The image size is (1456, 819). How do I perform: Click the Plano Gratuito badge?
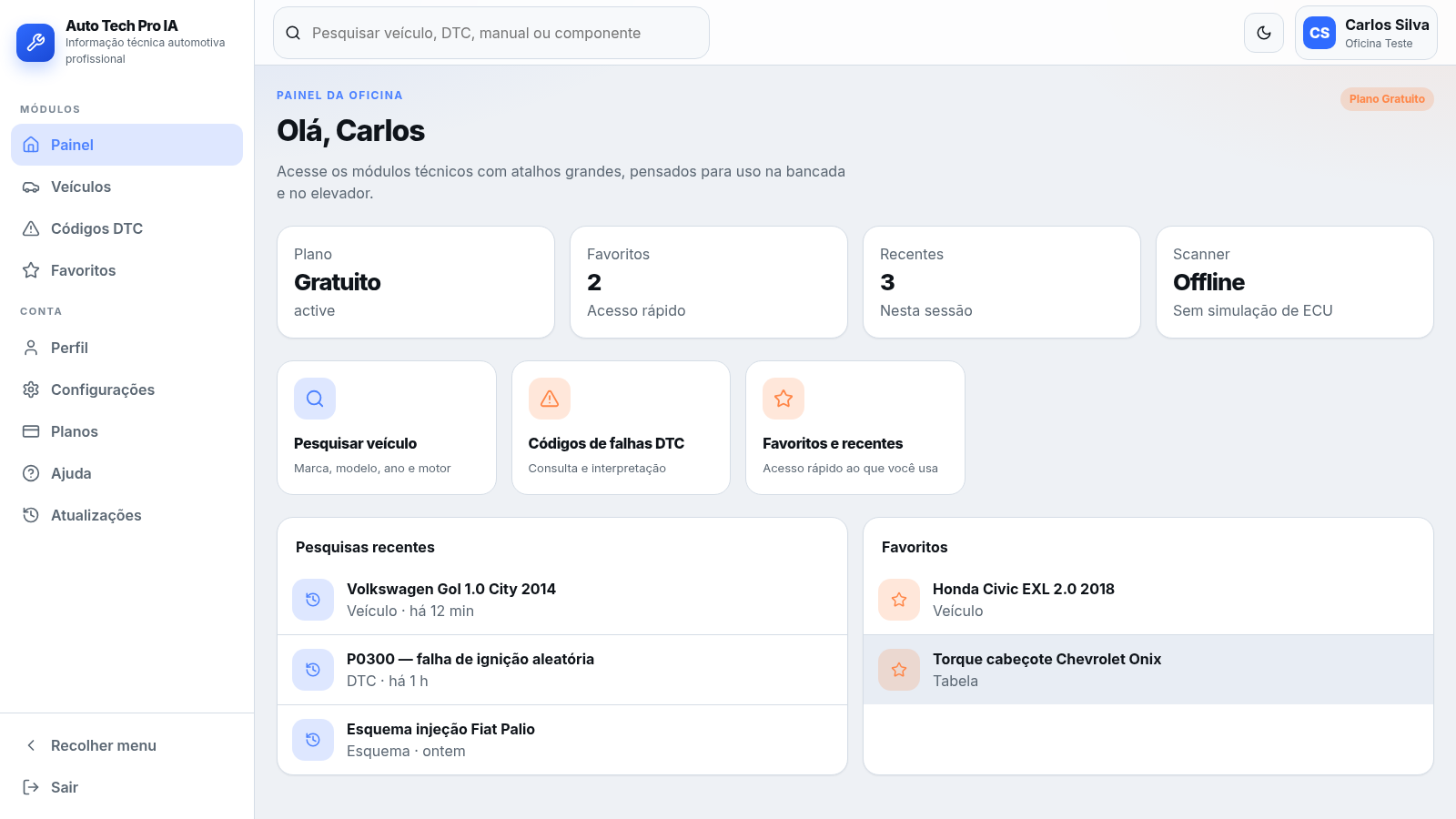1387,99
